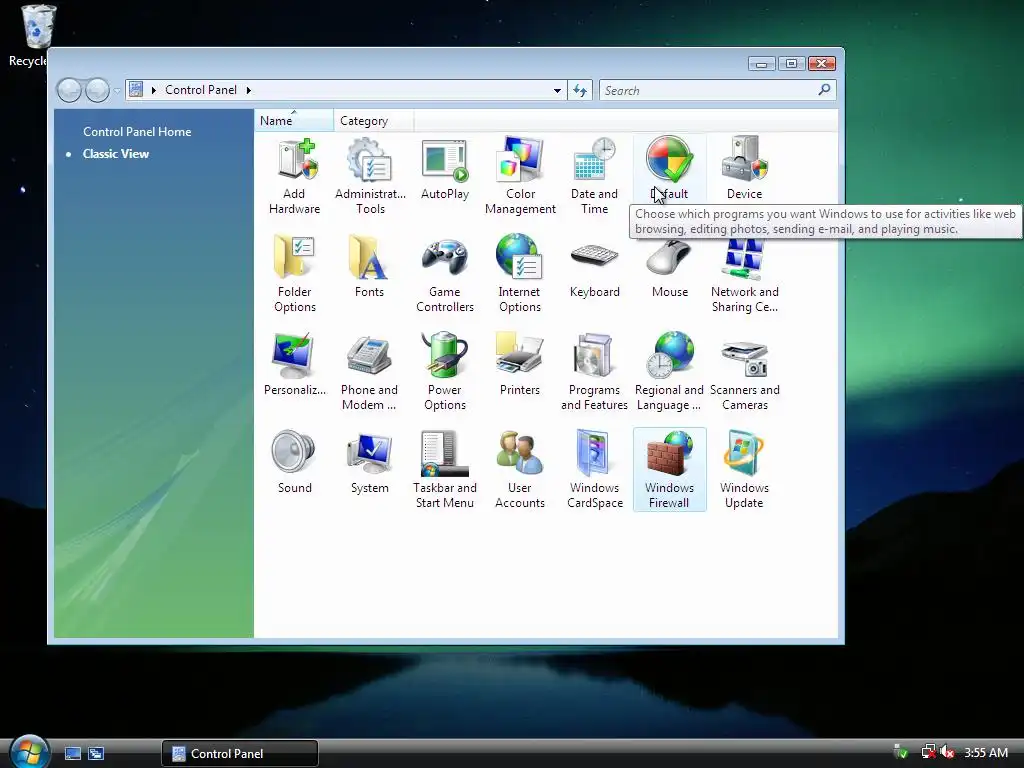
Task: Click the muted volume tray icon
Action: [x=947, y=752]
